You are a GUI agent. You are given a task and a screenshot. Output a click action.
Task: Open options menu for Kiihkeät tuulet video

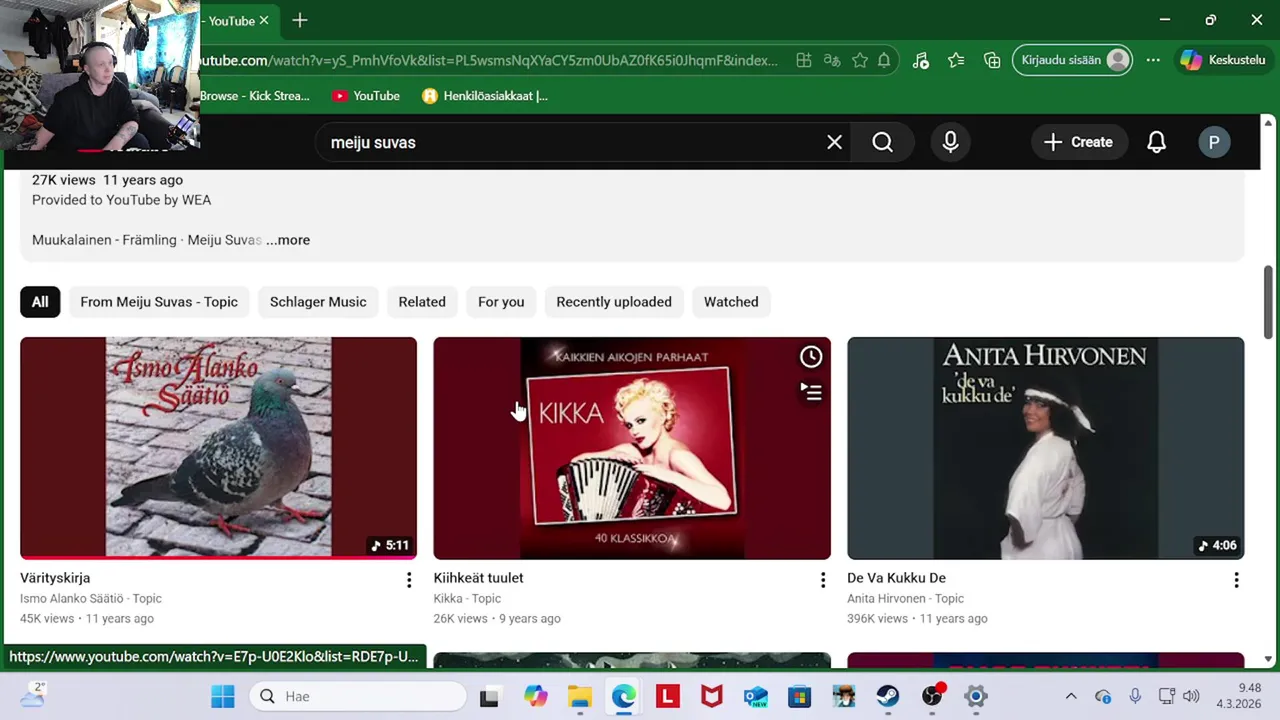point(822,580)
